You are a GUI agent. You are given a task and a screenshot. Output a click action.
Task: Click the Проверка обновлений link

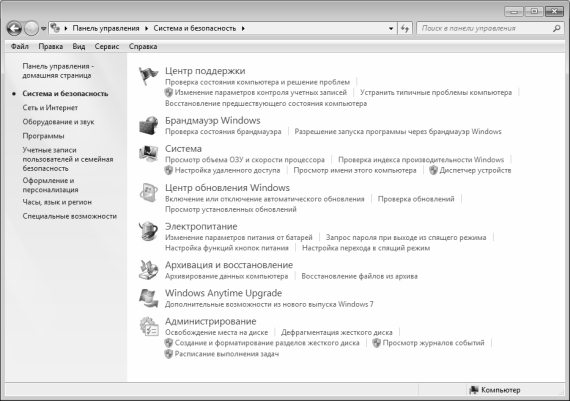416,199
